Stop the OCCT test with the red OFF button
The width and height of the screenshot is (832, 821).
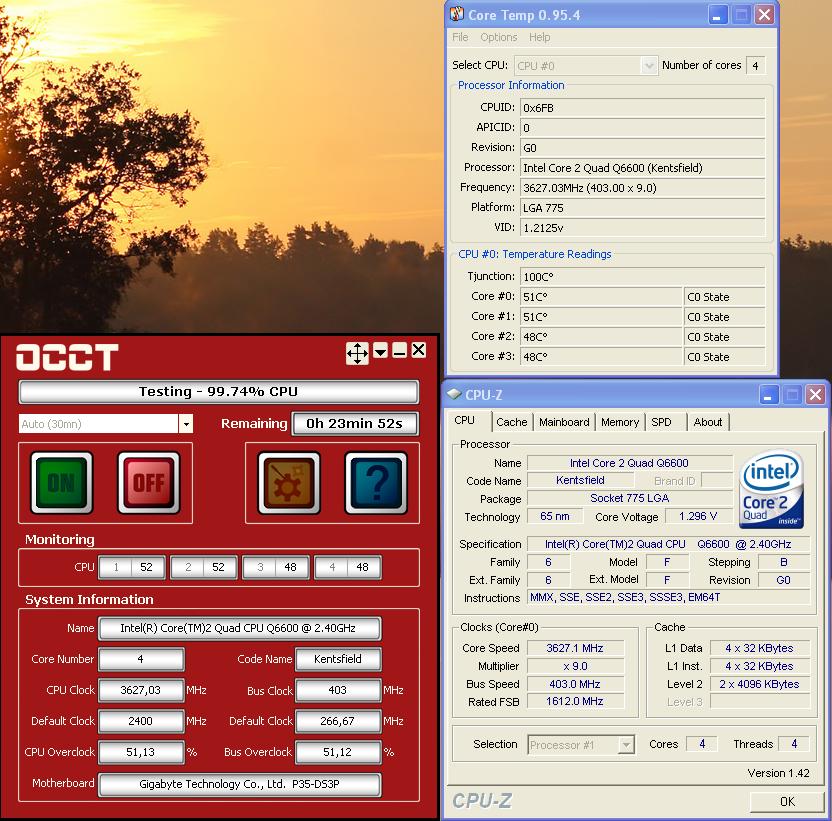point(149,482)
